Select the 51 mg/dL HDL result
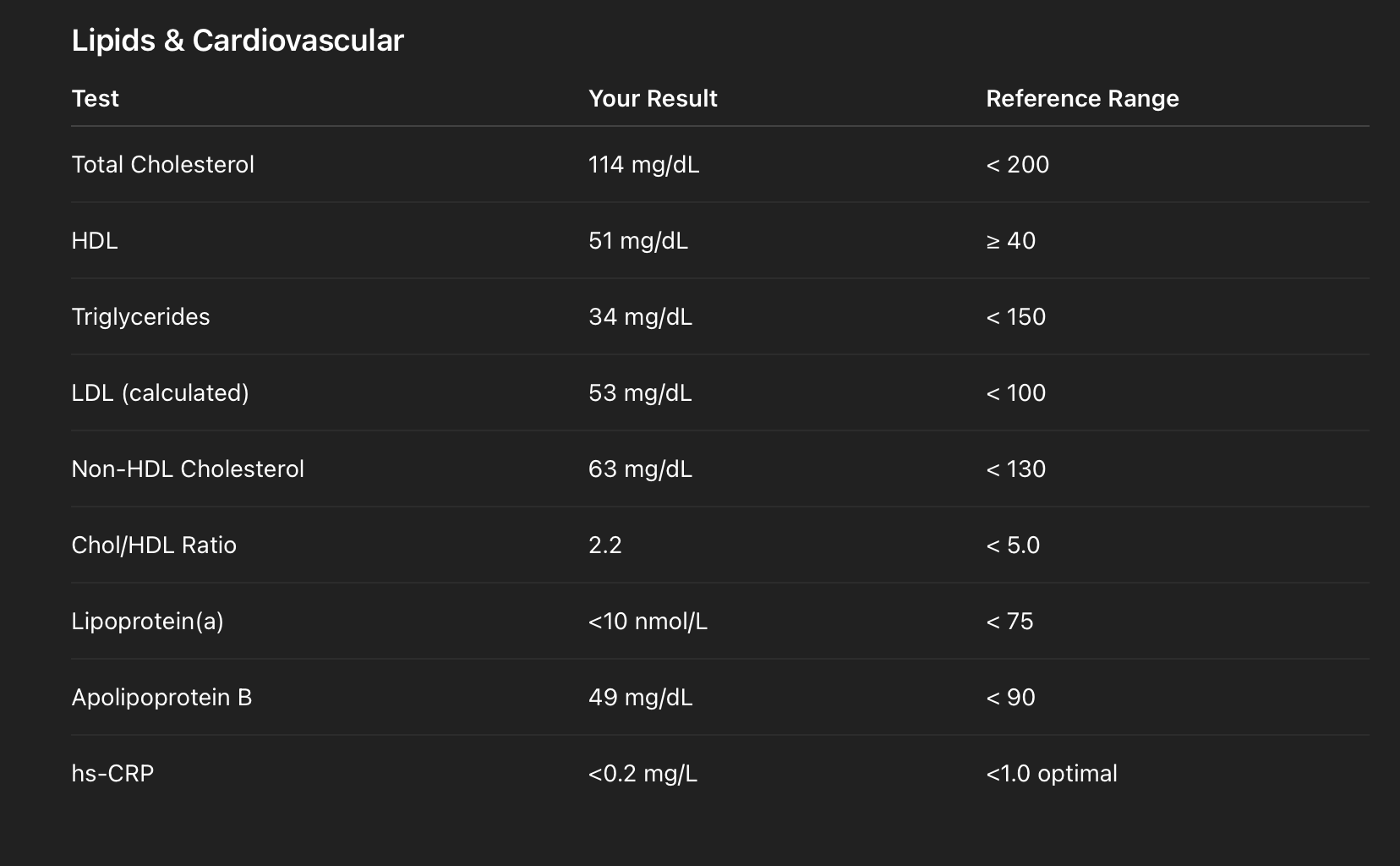 tap(637, 241)
